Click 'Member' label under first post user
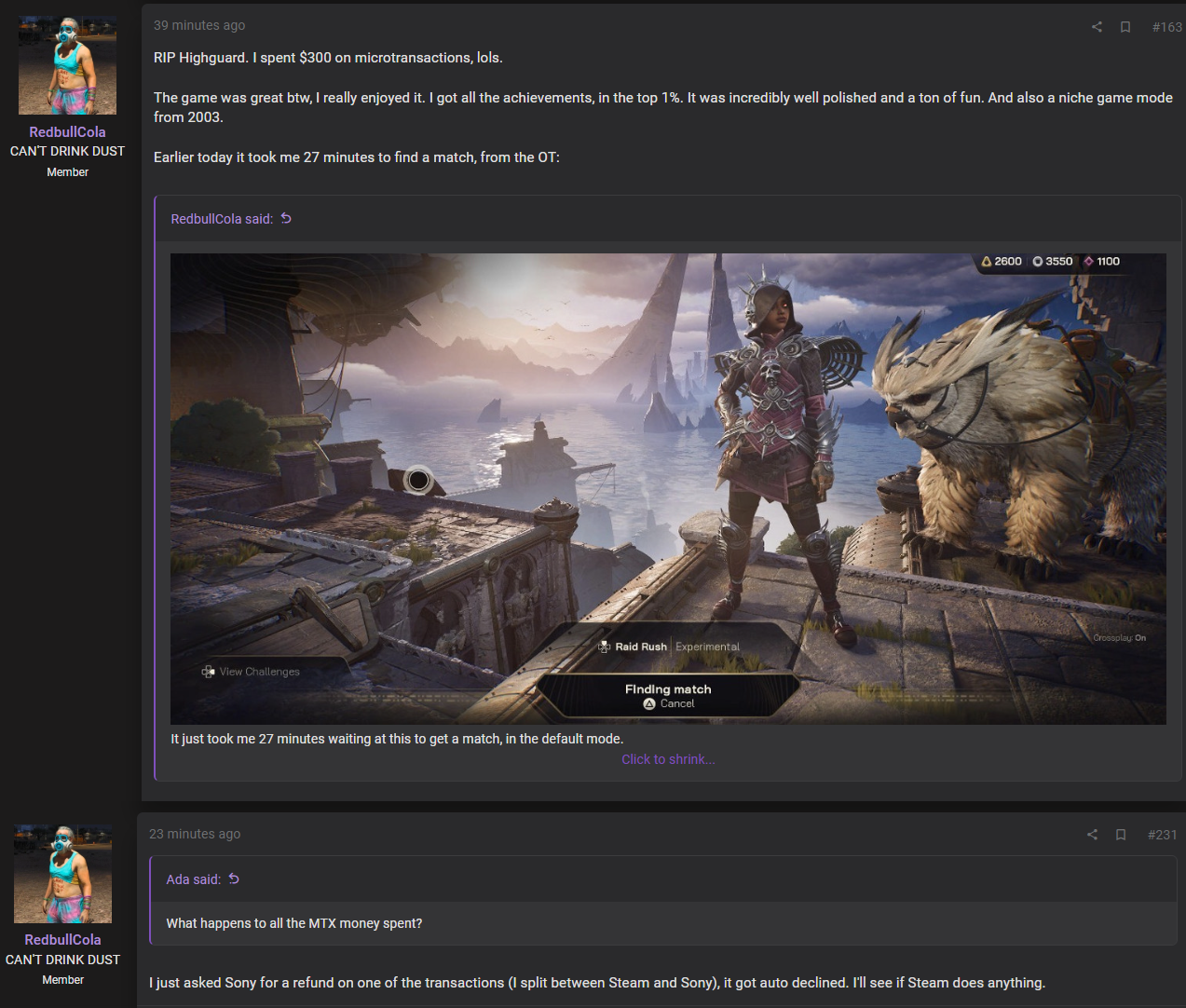 pos(67,172)
